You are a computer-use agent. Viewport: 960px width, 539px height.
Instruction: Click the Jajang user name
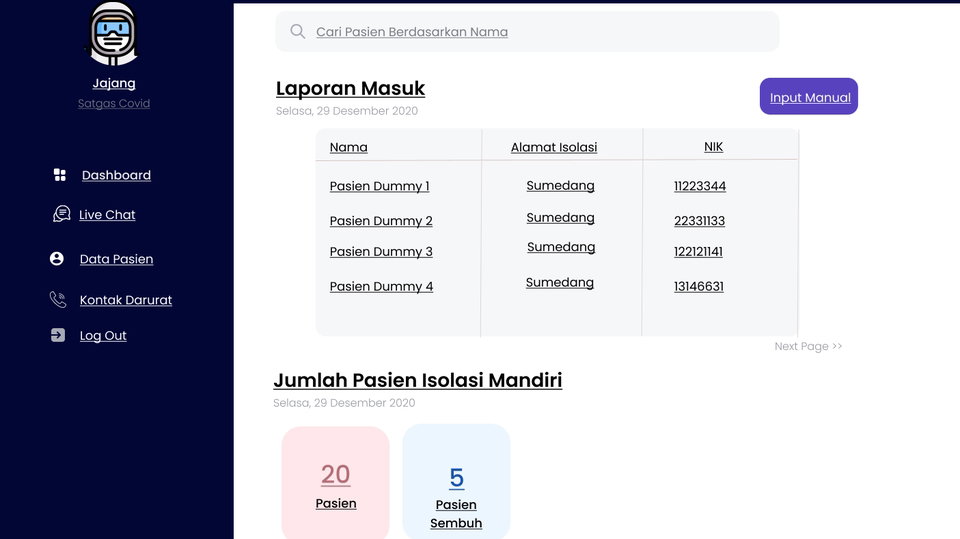click(114, 83)
